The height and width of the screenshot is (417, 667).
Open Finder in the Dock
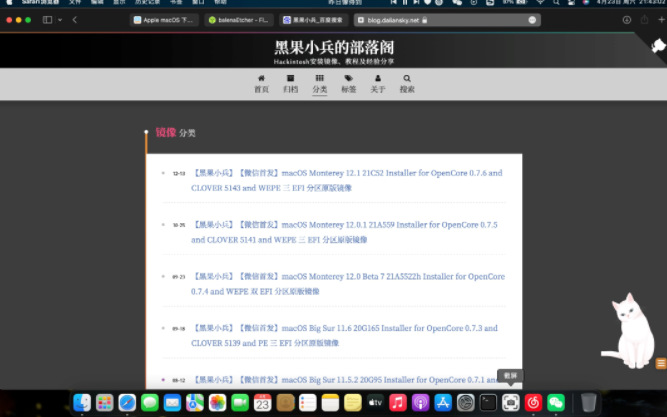[x=82, y=402]
